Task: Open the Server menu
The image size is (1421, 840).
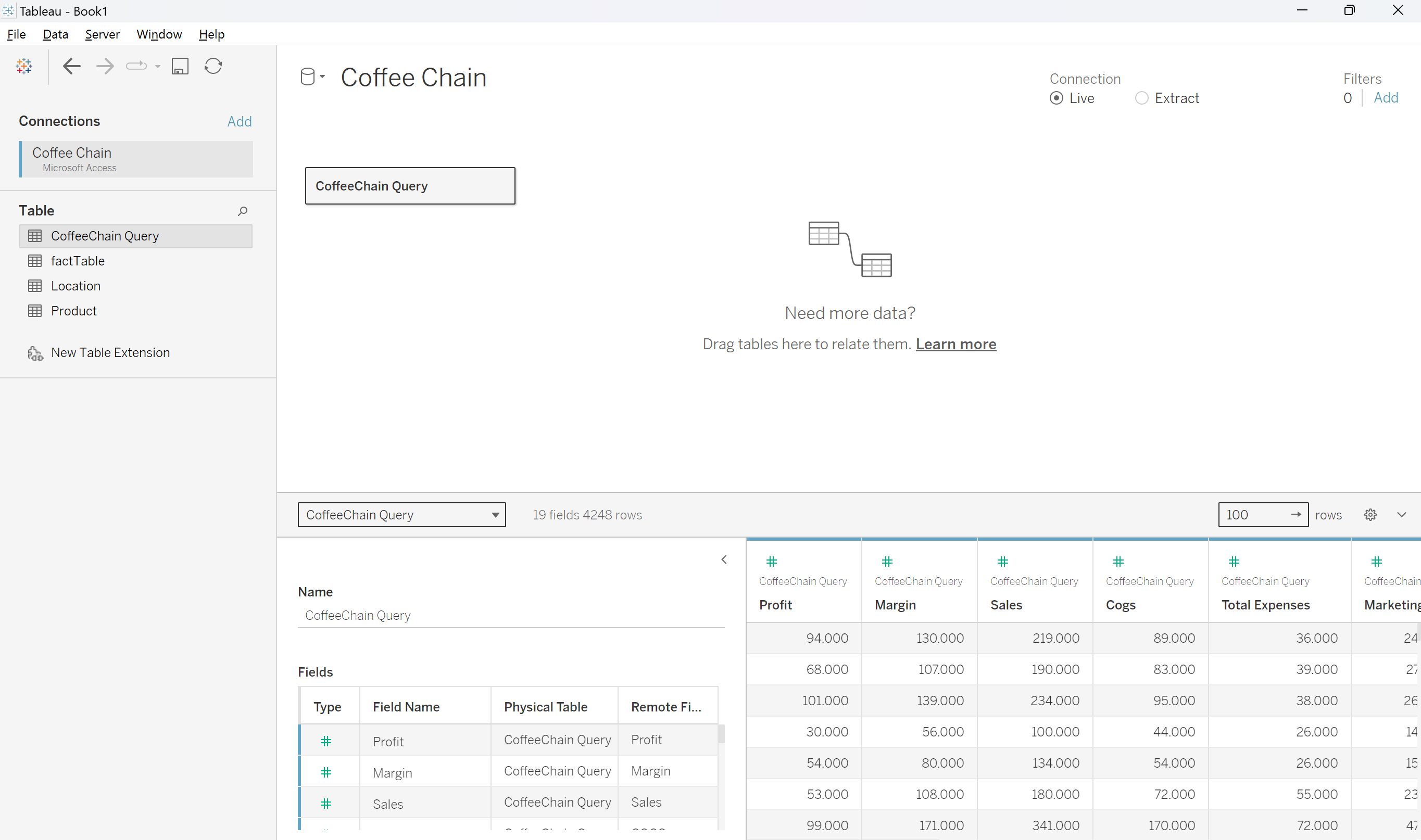Action: point(103,34)
